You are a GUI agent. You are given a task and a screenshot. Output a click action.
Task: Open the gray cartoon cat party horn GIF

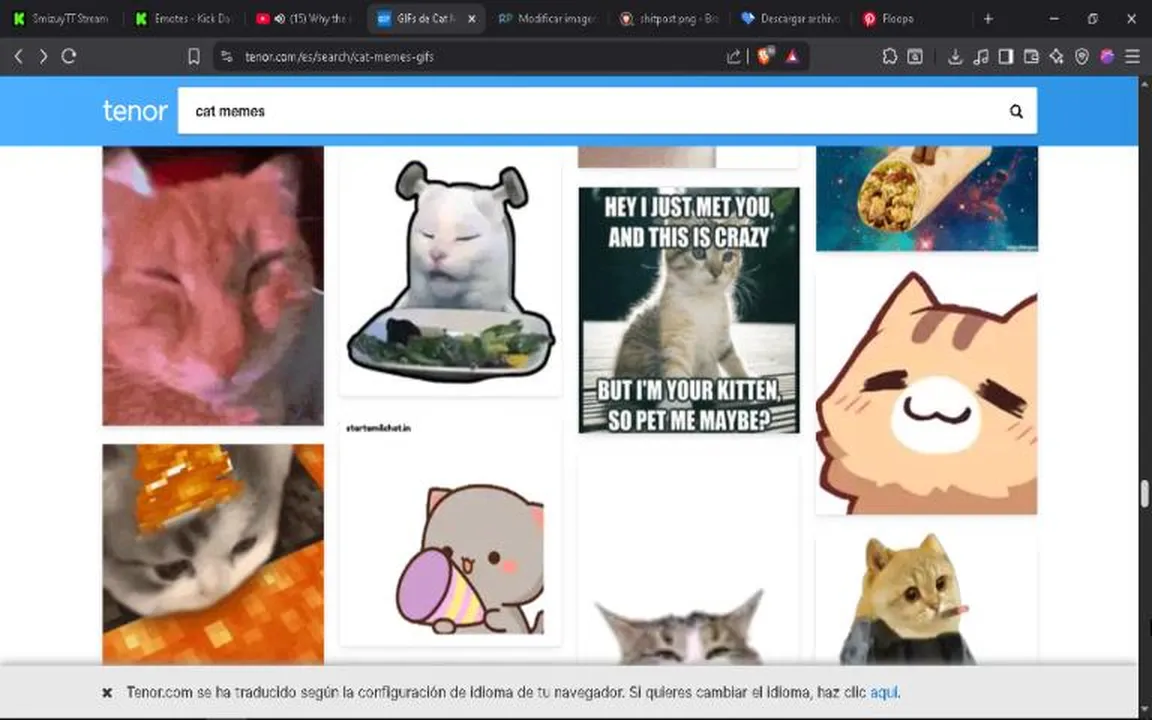coord(450,533)
